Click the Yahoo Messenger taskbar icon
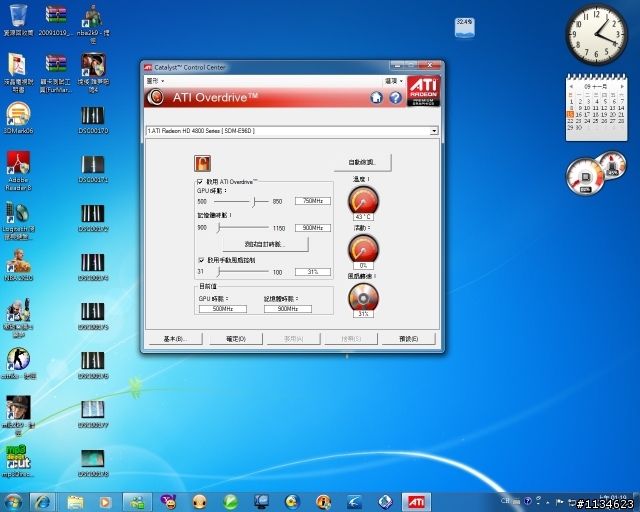This screenshot has height=512, width=640. (x=168, y=502)
